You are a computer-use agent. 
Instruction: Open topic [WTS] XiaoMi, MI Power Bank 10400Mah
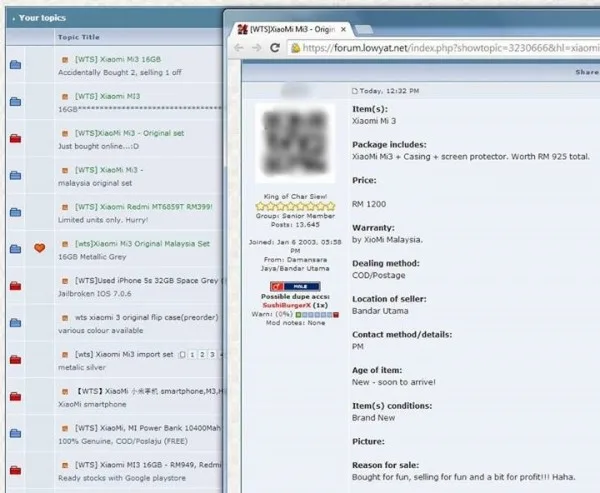pos(148,428)
